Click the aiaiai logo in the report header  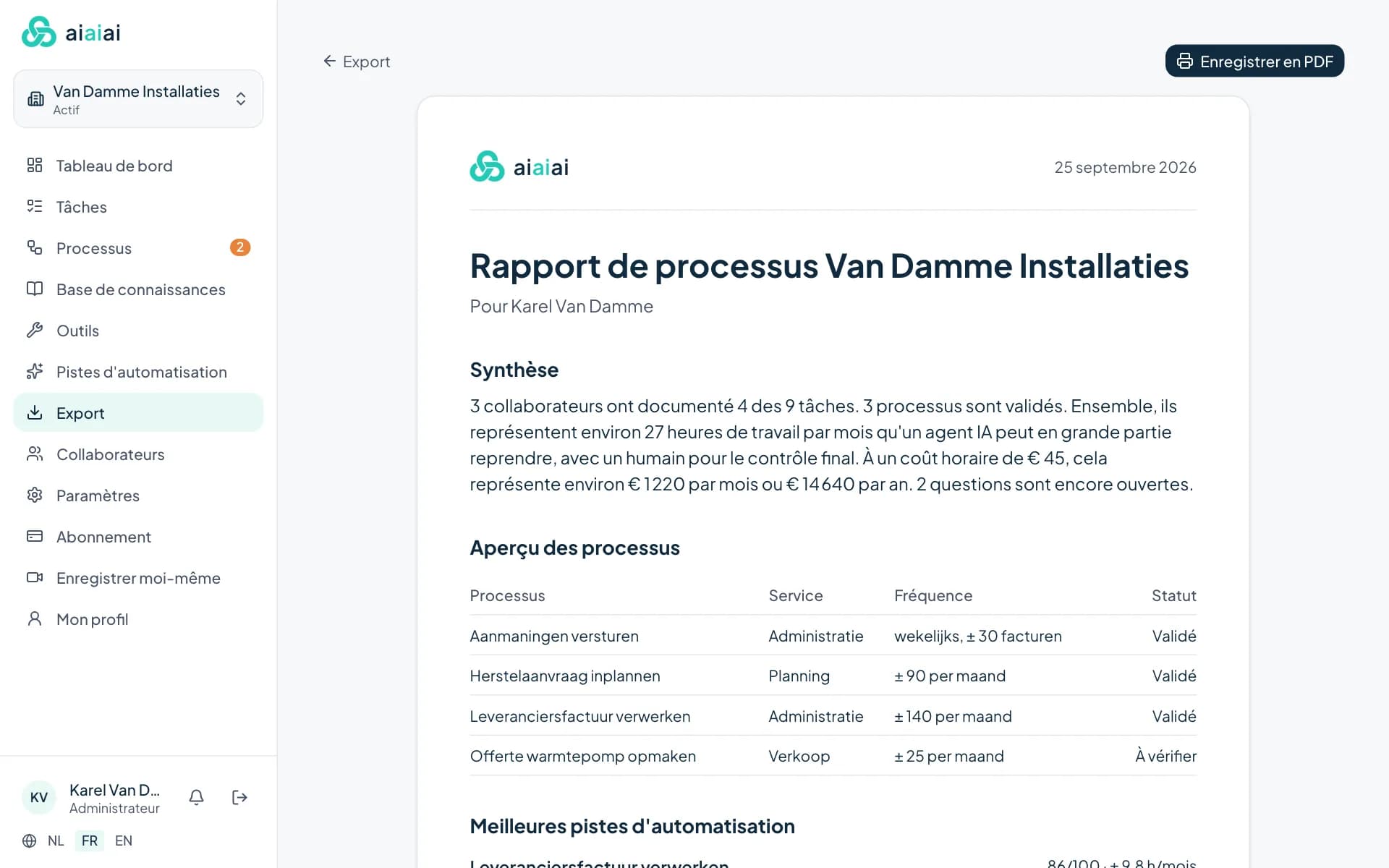tap(519, 167)
